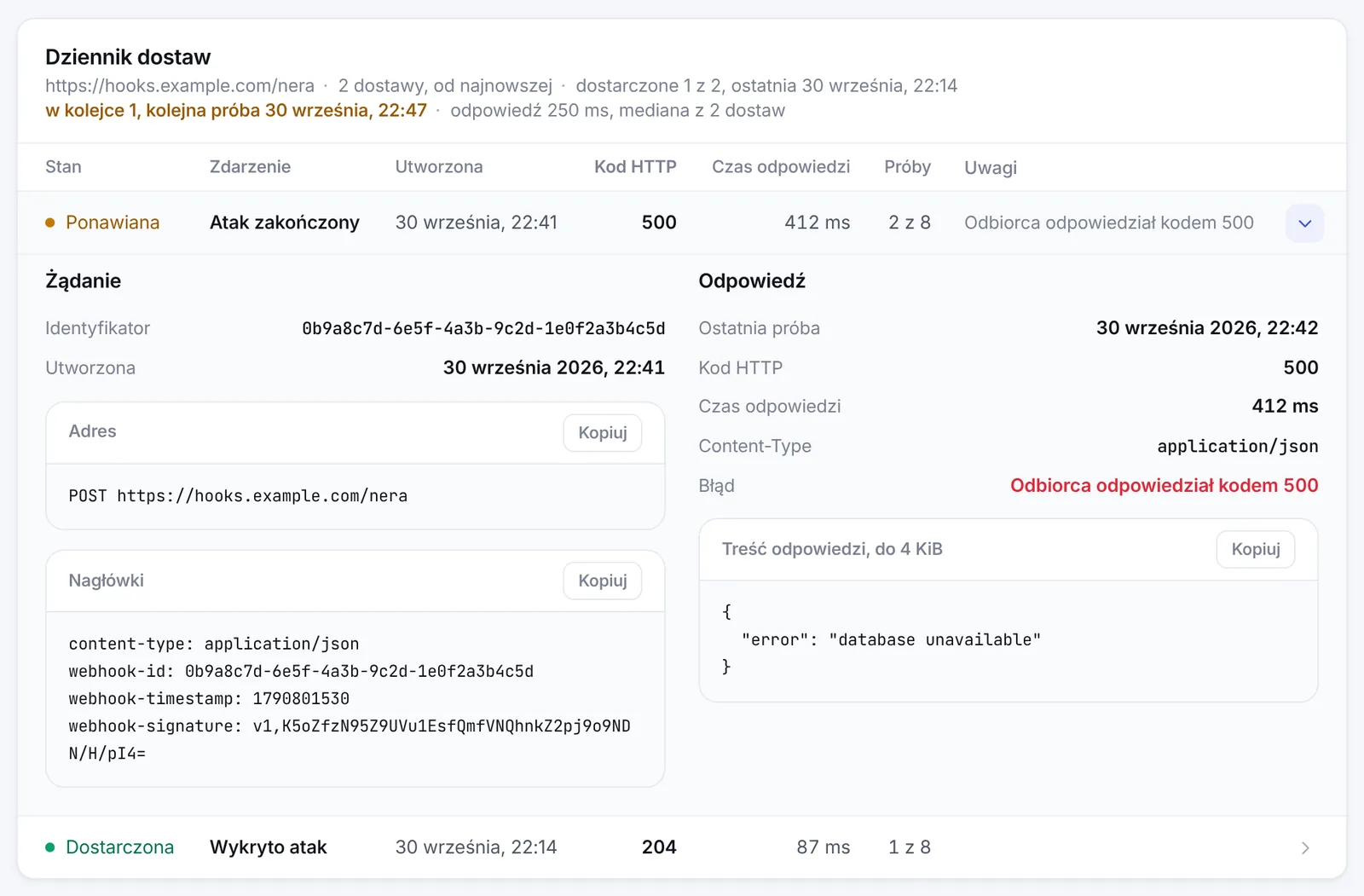Copy the Nagłówki headers block
Screen dimensions: 1364x896
click(x=603, y=581)
